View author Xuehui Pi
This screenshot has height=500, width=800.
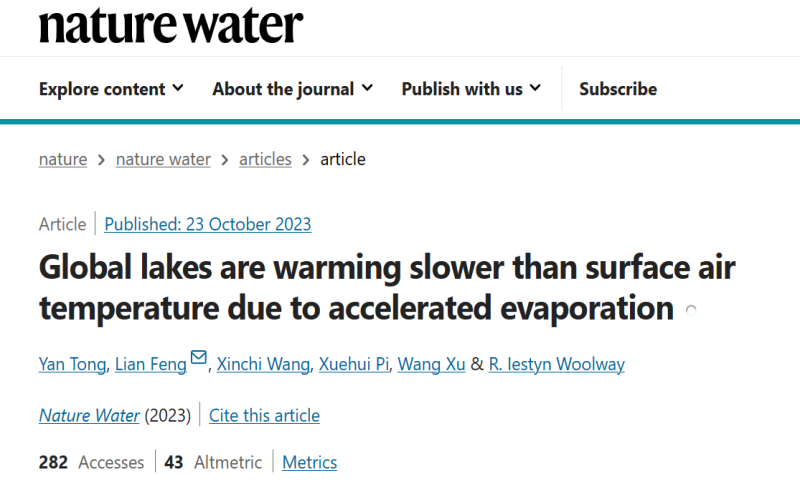[x=354, y=364]
